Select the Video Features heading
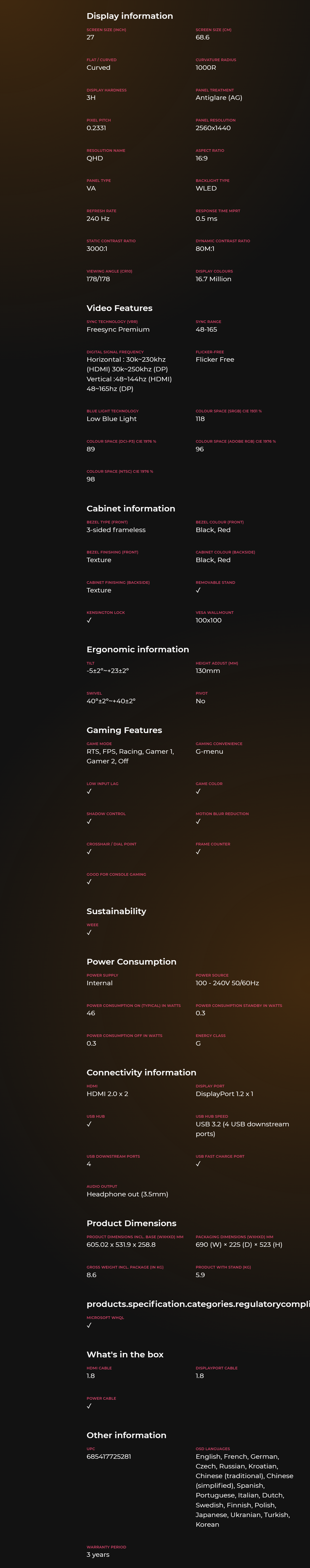 119,308
